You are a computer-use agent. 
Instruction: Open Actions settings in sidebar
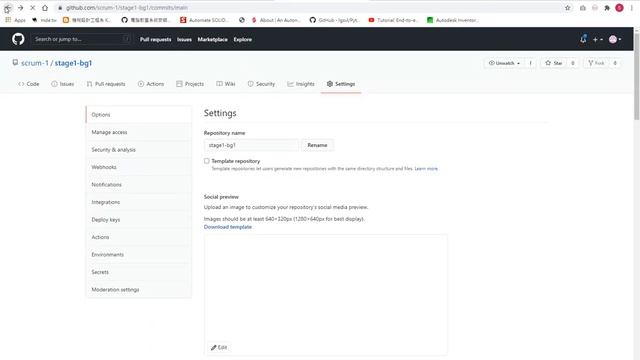(x=138, y=237)
